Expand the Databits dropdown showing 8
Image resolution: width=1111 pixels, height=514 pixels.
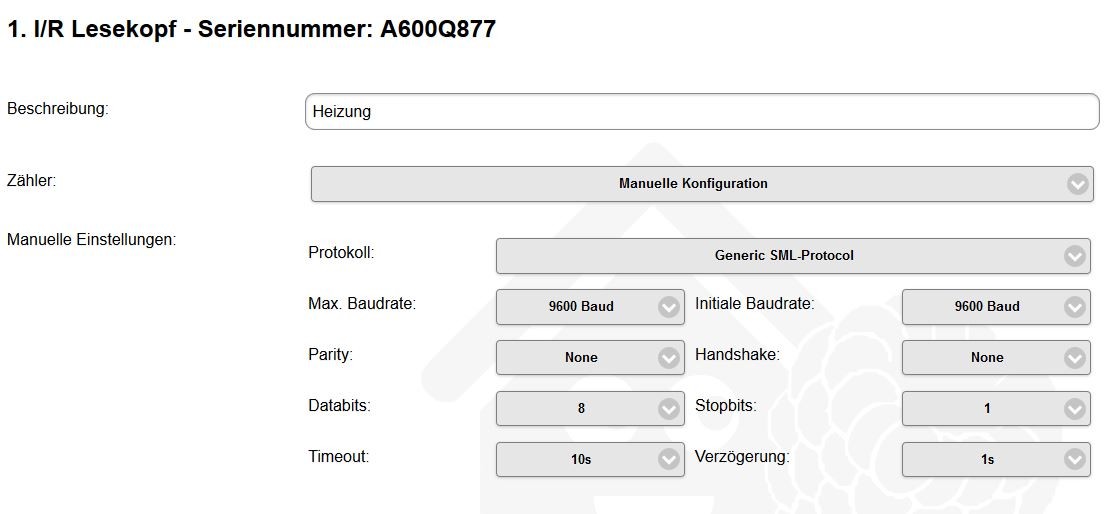coord(580,409)
